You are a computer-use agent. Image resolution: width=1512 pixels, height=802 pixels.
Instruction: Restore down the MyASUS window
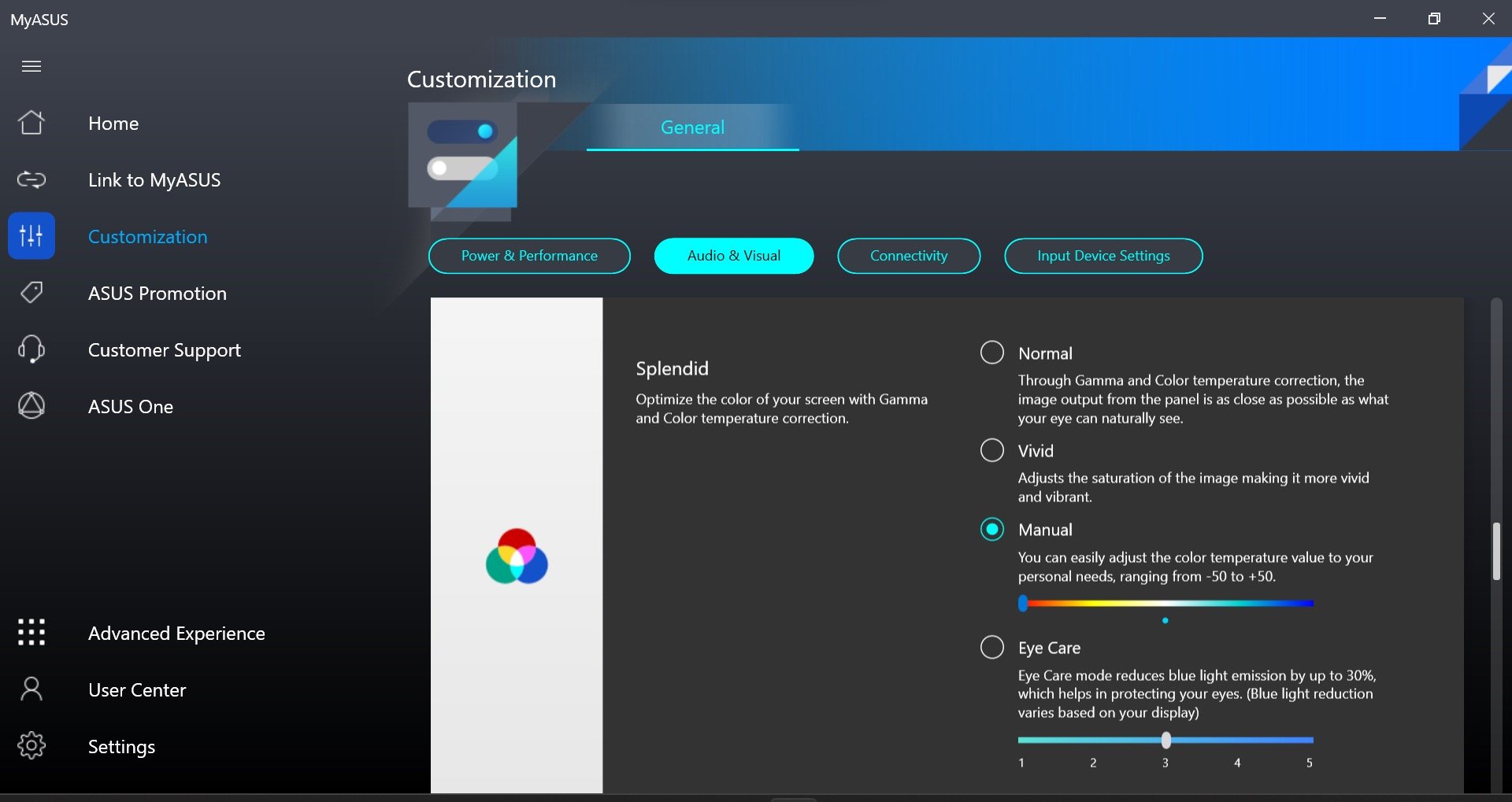pos(1434,18)
